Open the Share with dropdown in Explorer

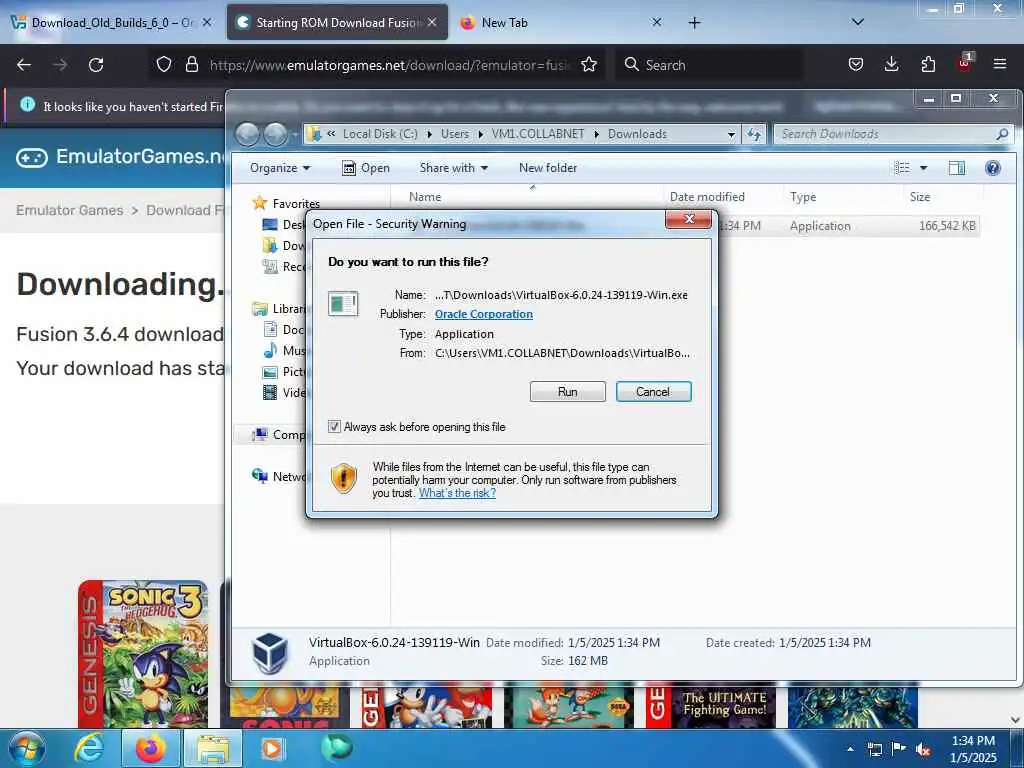click(x=453, y=168)
